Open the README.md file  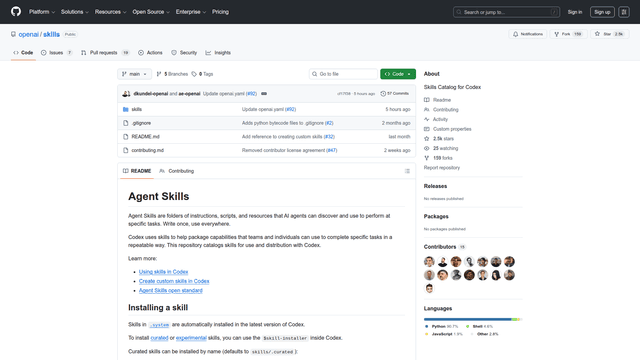(145, 137)
